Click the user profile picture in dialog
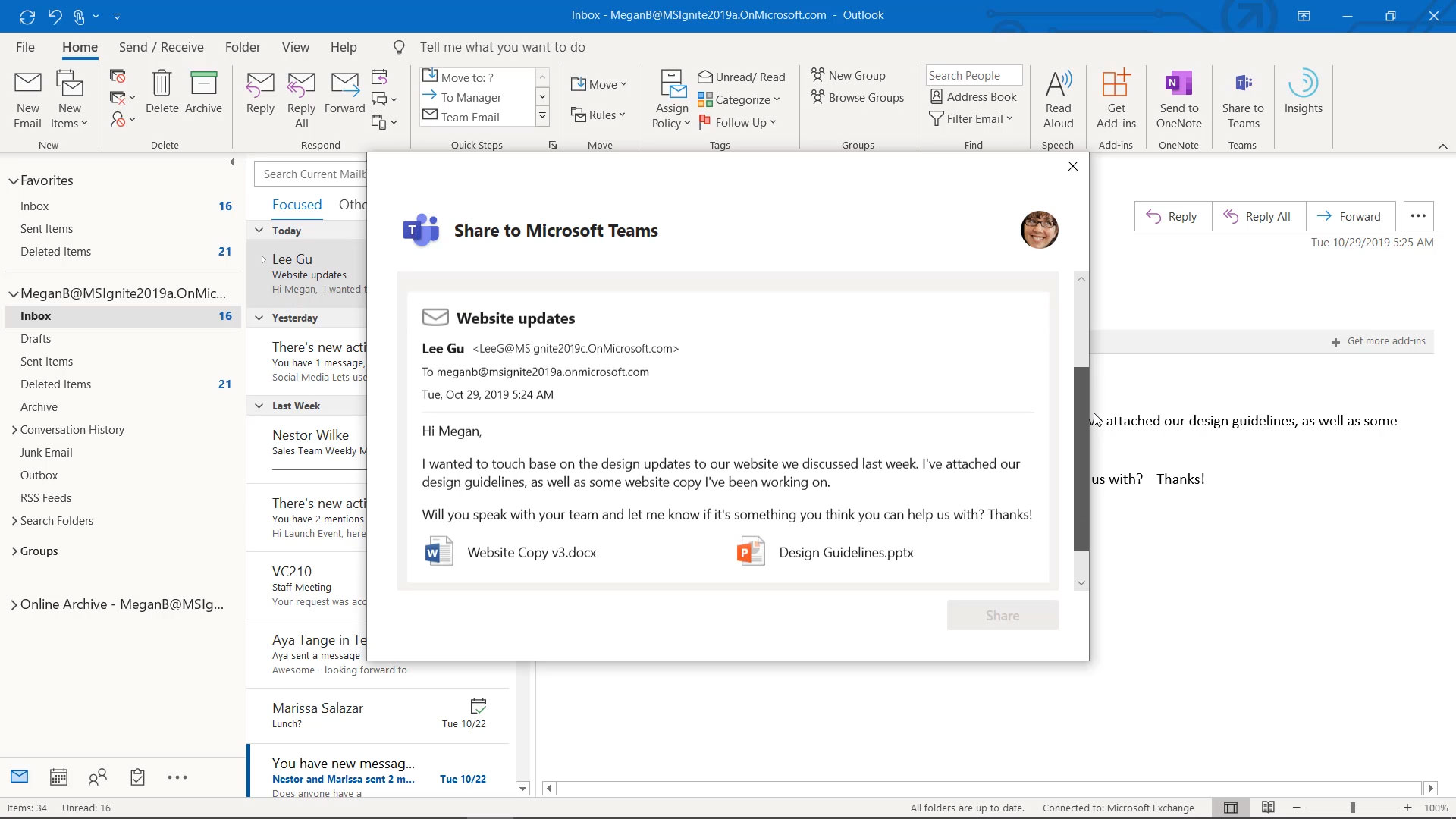Screen dimensions: 1456x819 [x=1039, y=230]
